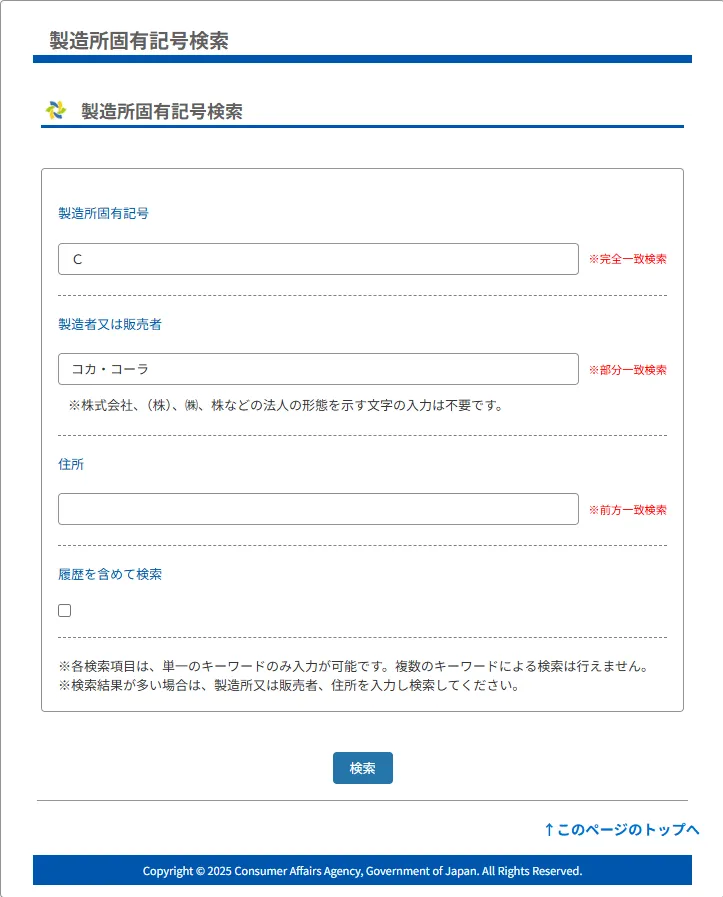Click the top page title 製造所固有記号検索
Screen dimensions: 723x897
click(139, 41)
